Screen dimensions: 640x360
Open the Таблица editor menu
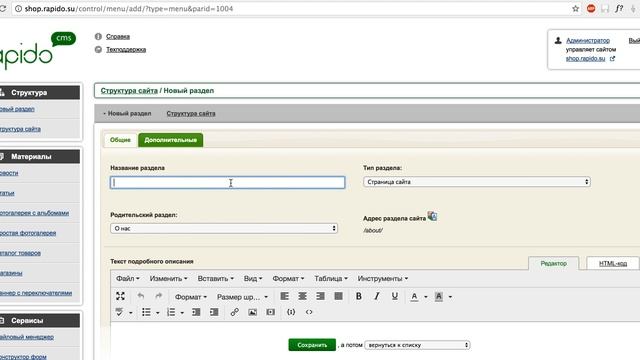coord(331,278)
